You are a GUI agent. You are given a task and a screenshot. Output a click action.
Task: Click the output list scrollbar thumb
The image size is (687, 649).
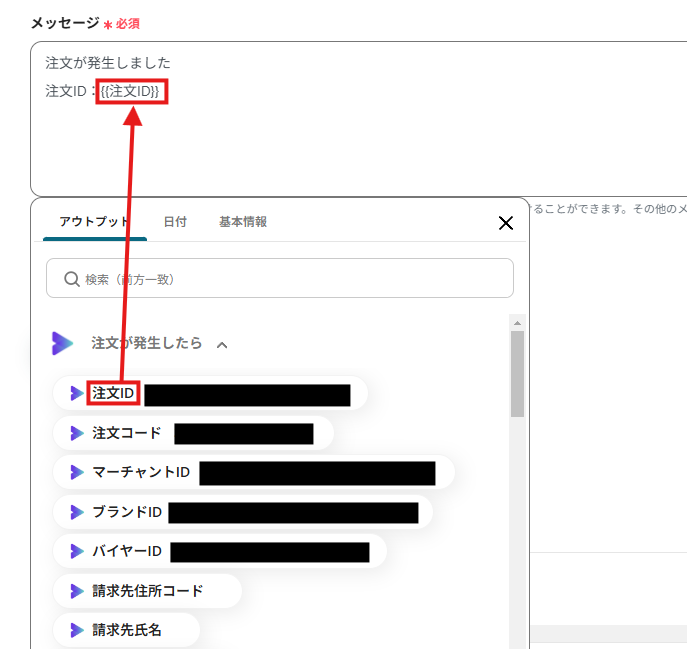(517, 374)
